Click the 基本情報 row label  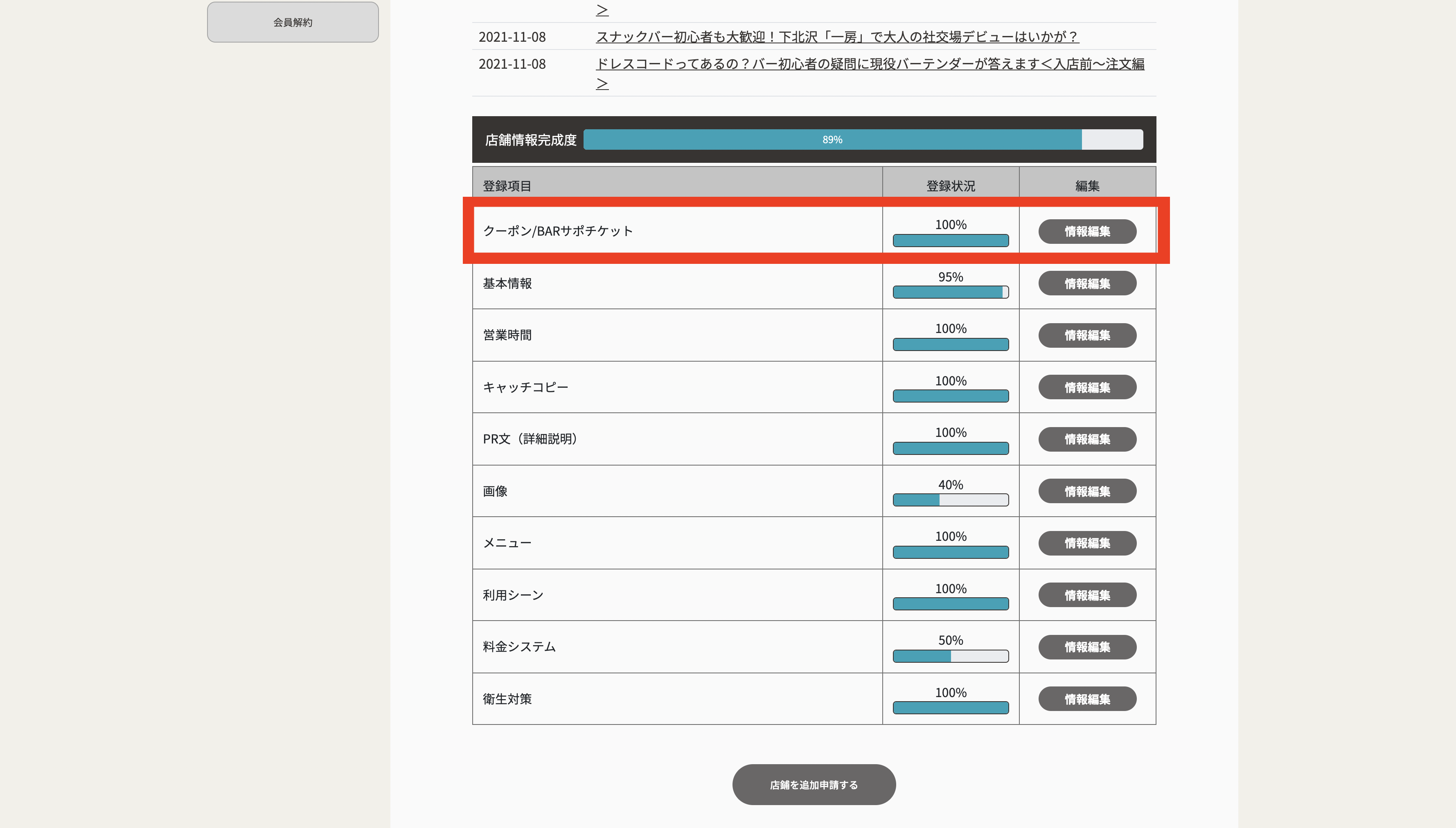(x=507, y=283)
